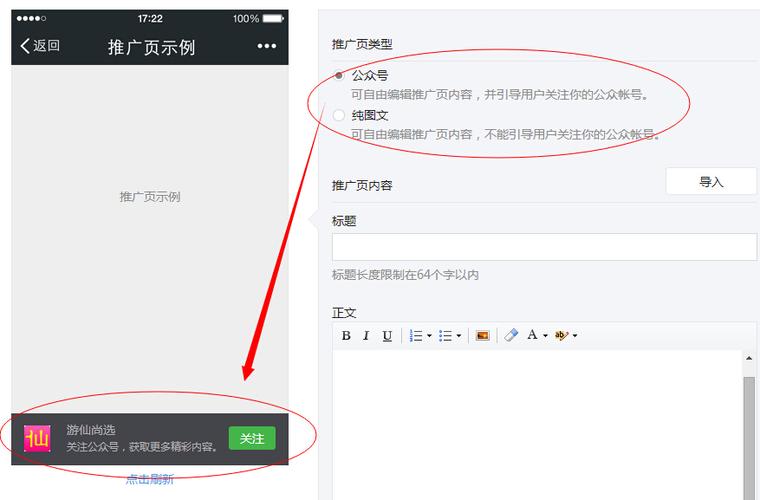760x500 pixels.
Task: Click the battery icon in phone status bar
Action: pos(273,18)
